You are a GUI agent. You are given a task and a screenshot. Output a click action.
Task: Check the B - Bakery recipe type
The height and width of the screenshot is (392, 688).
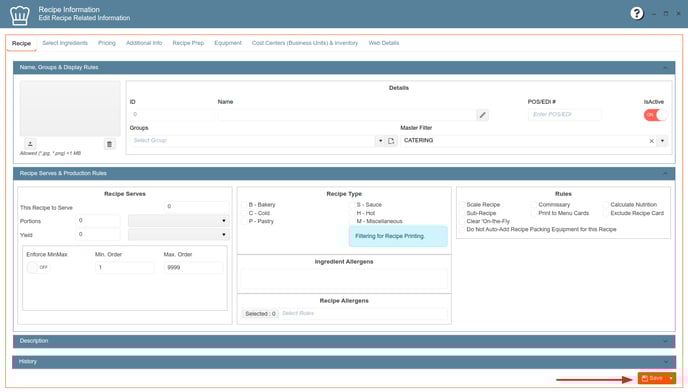[x=244, y=205]
